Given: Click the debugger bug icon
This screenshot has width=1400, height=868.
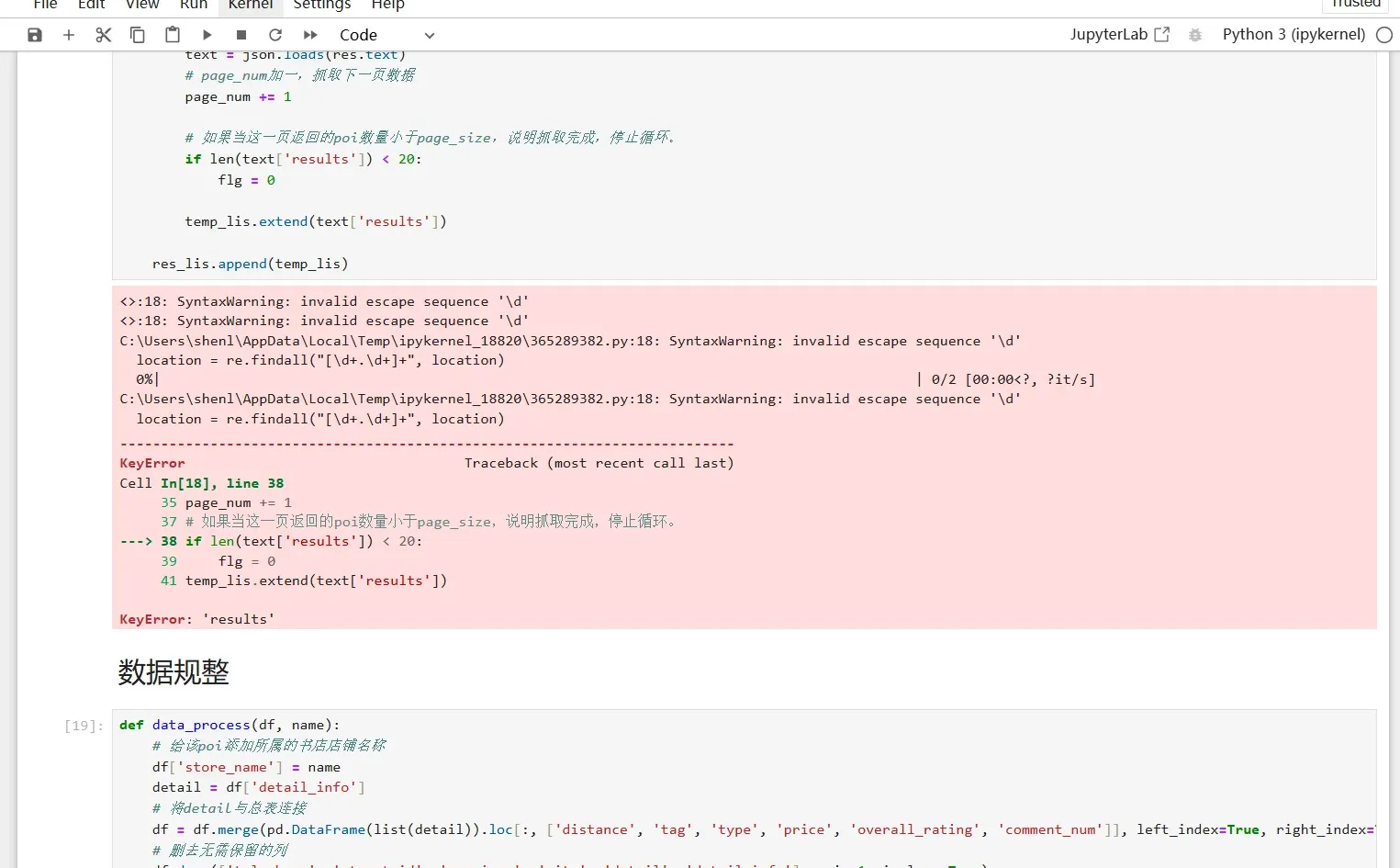Looking at the screenshot, I should tap(1195, 35).
